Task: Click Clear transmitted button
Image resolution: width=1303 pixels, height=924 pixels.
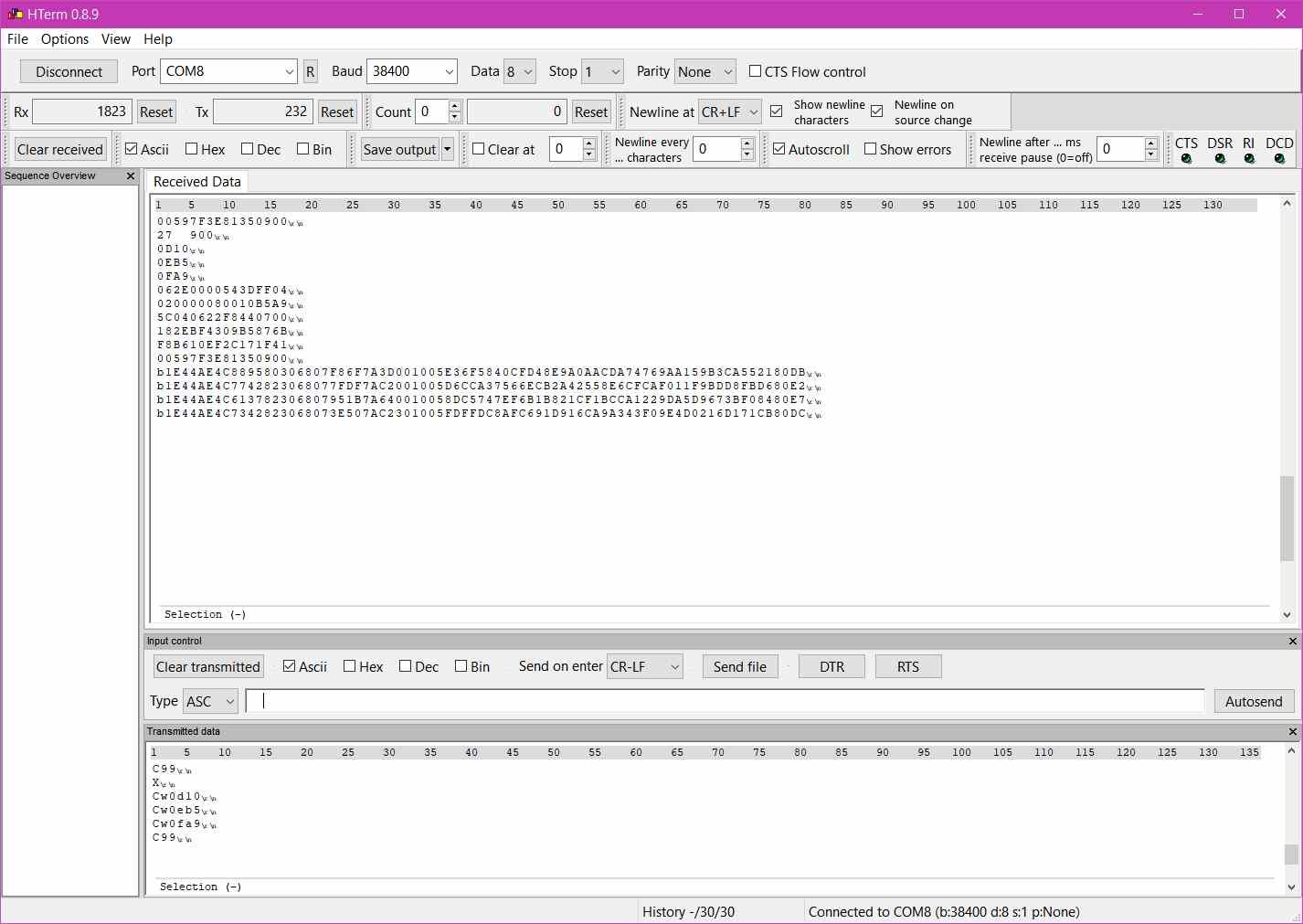Action: coord(208,666)
